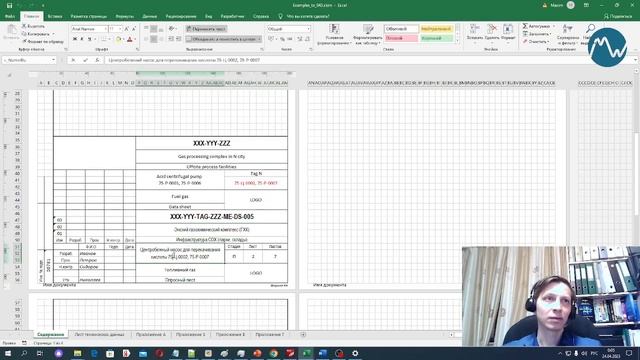Cancel formula bar entry with X
The image size is (640, 360).
73,60
